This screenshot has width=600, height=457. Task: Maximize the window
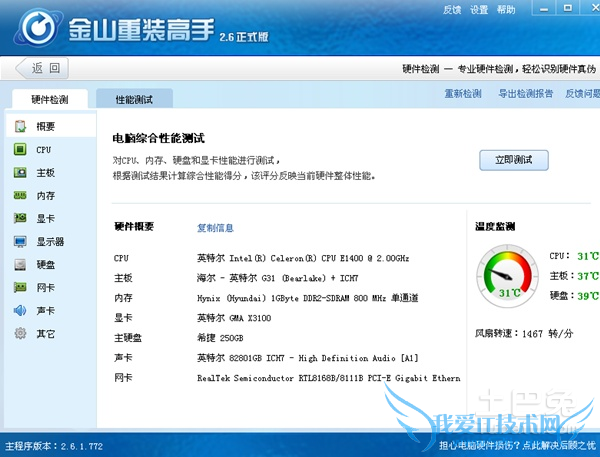[x=568, y=8]
